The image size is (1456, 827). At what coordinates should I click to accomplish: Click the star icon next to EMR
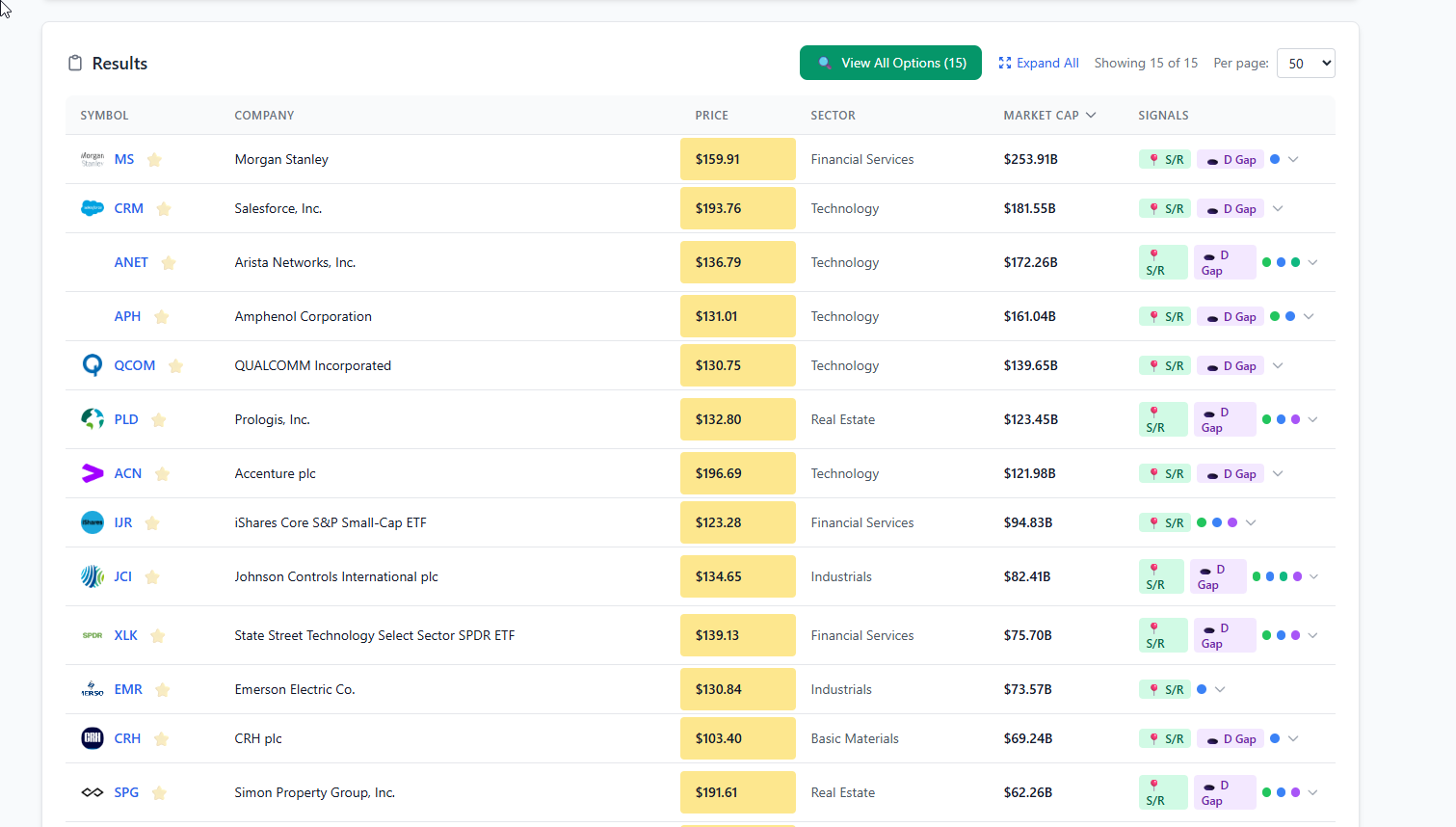(163, 690)
